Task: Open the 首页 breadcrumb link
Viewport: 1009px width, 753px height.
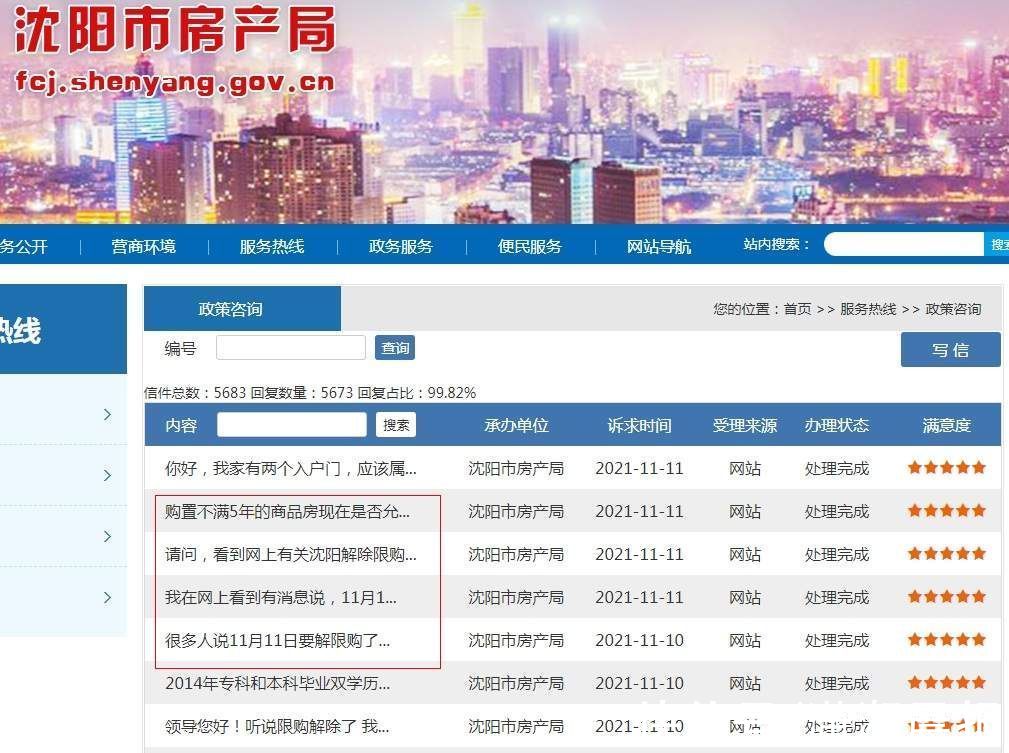Action: (x=796, y=309)
